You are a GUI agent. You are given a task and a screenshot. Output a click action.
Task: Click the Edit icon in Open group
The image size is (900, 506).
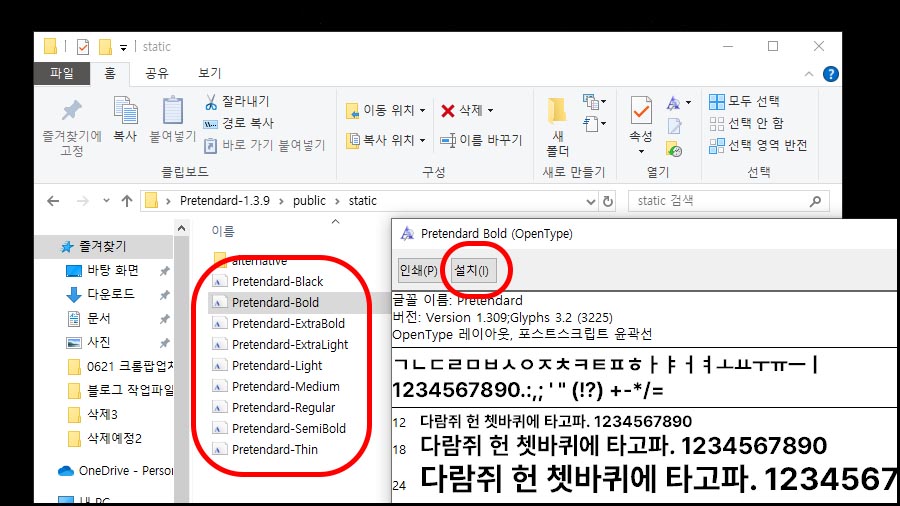[674, 126]
